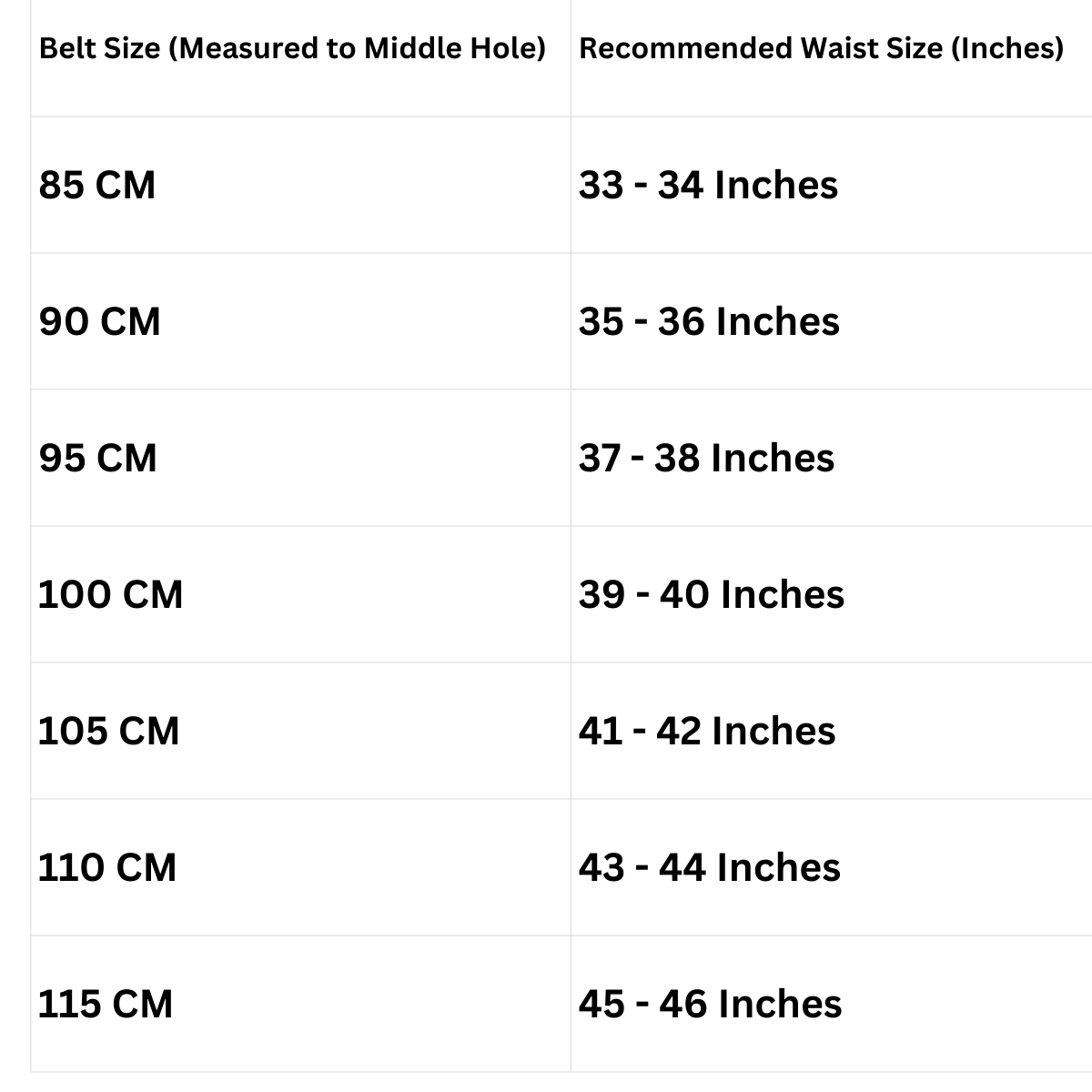Click 'Recommended Waist Size' header text
Viewport: 1092px width, 1092px height.
pyautogui.click(x=761, y=48)
